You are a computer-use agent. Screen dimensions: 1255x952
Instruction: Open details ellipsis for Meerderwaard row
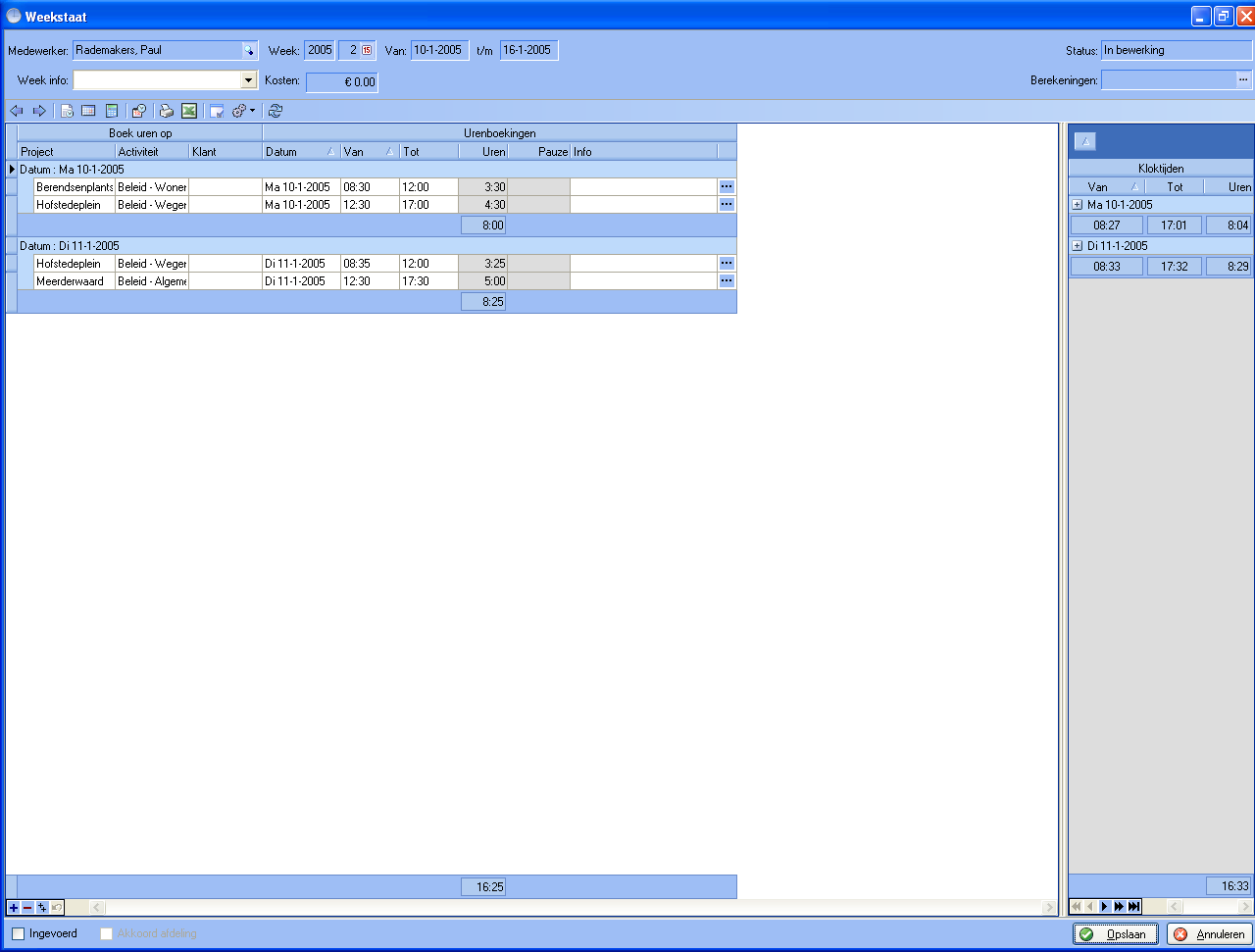coord(727,280)
